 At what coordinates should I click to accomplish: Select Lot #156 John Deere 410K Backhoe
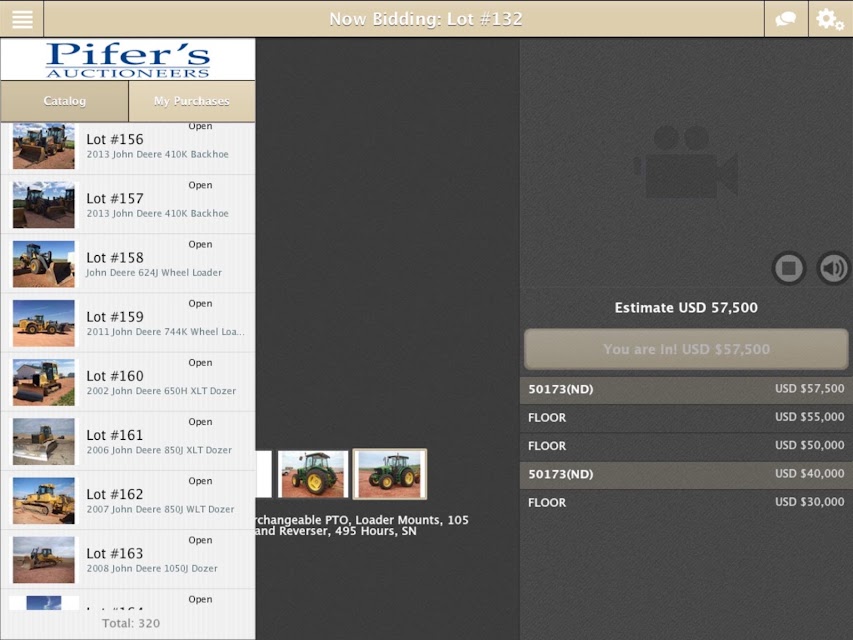pyautogui.click(x=128, y=146)
